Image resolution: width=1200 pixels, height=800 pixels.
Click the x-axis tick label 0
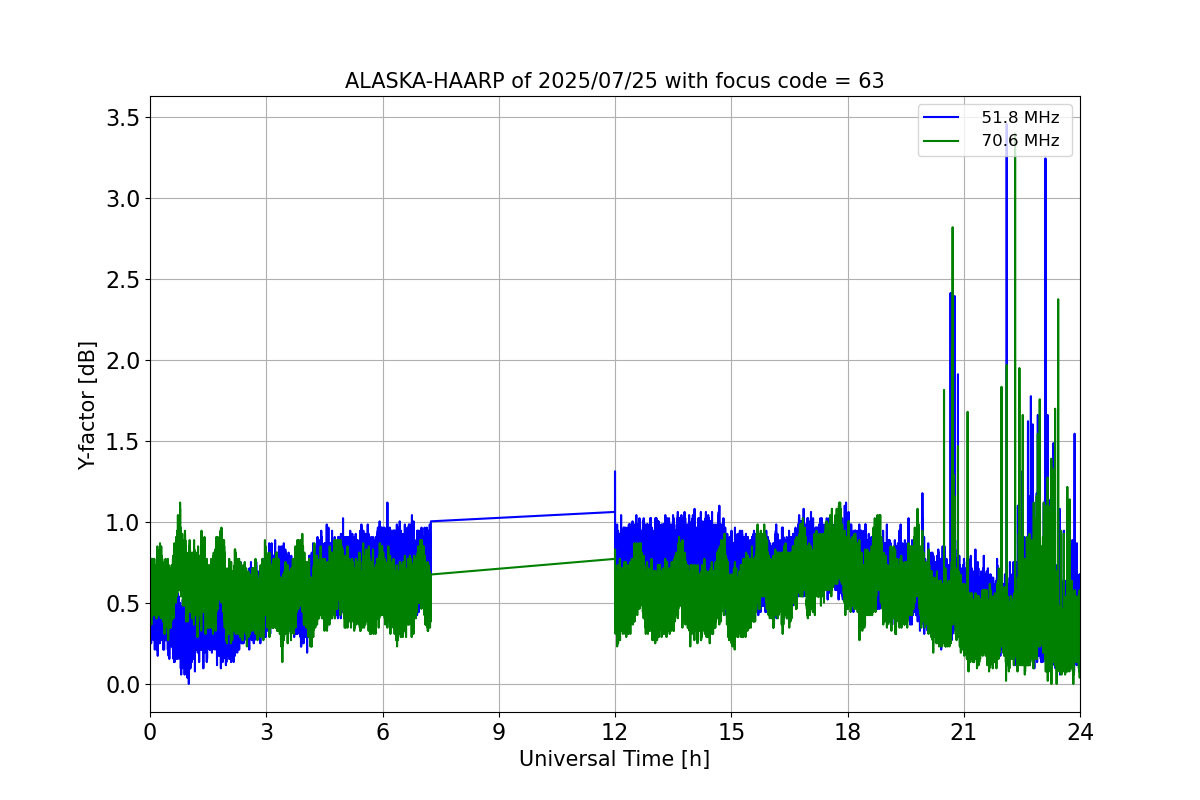[x=150, y=731]
